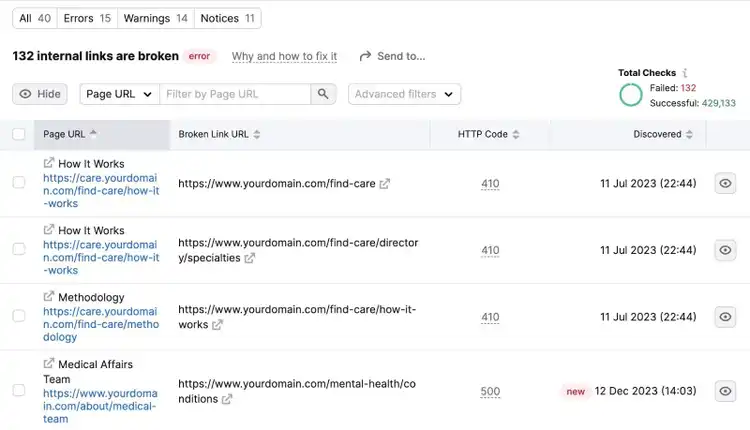Image resolution: width=750 pixels, height=430 pixels.
Task: Open the Advanced filters dropdown
Action: tap(404, 94)
